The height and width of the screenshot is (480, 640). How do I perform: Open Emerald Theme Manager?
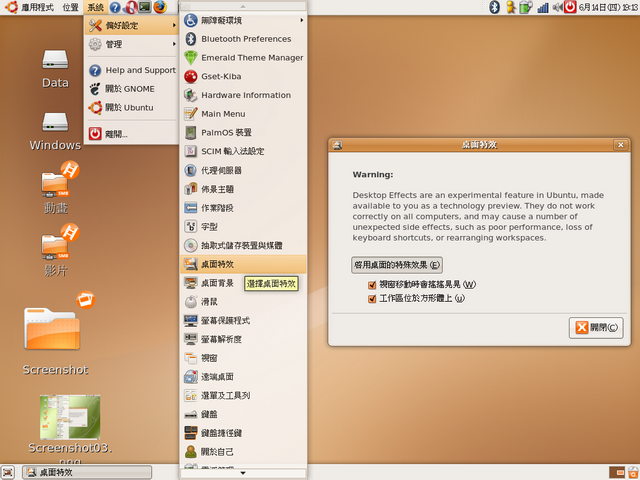pyautogui.click(x=243, y=58)
